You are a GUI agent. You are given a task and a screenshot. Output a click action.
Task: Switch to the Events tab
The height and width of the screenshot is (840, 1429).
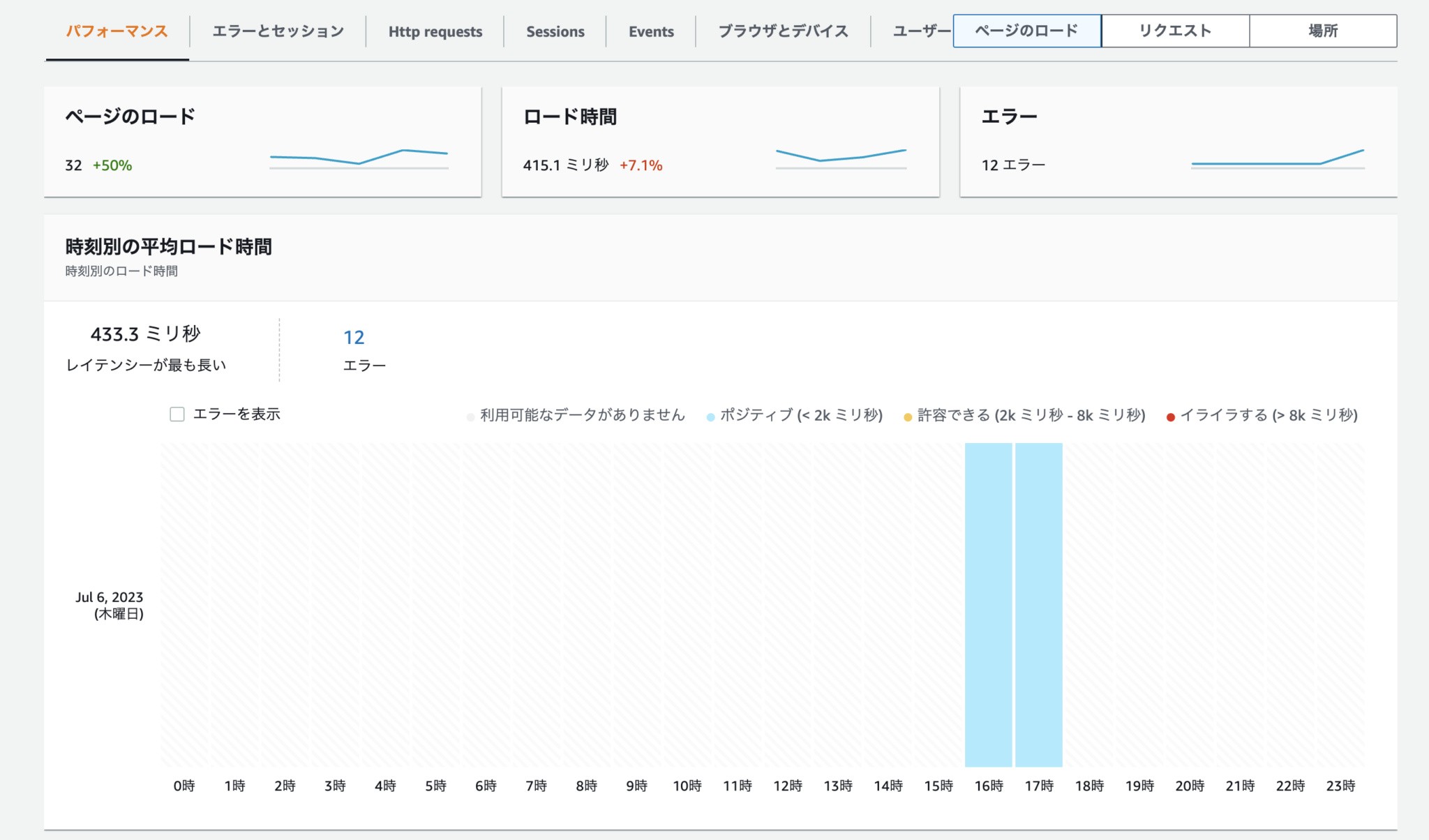pyautogui.click(x=651, y=31)
